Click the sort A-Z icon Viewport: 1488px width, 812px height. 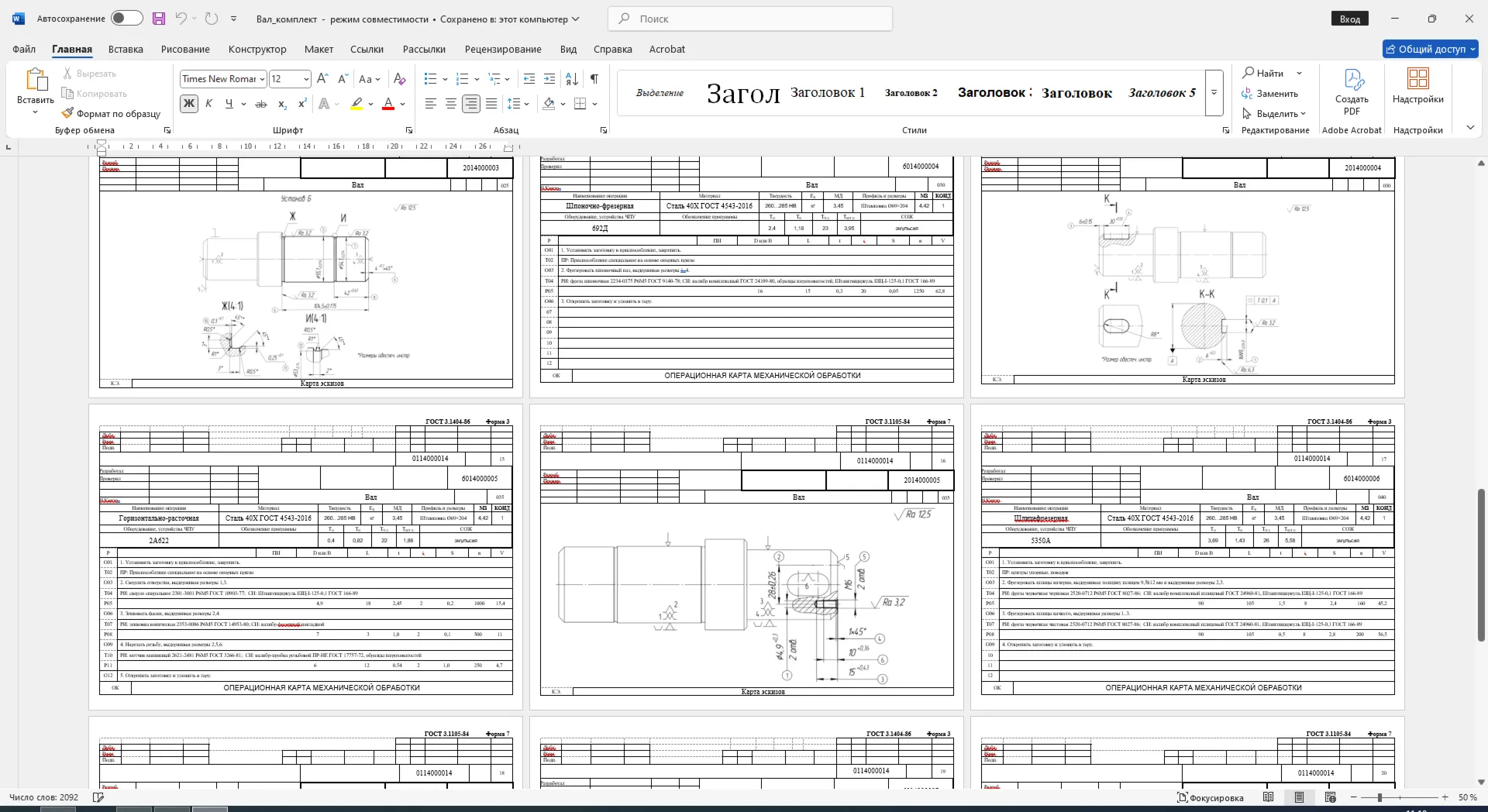point(572,79)
